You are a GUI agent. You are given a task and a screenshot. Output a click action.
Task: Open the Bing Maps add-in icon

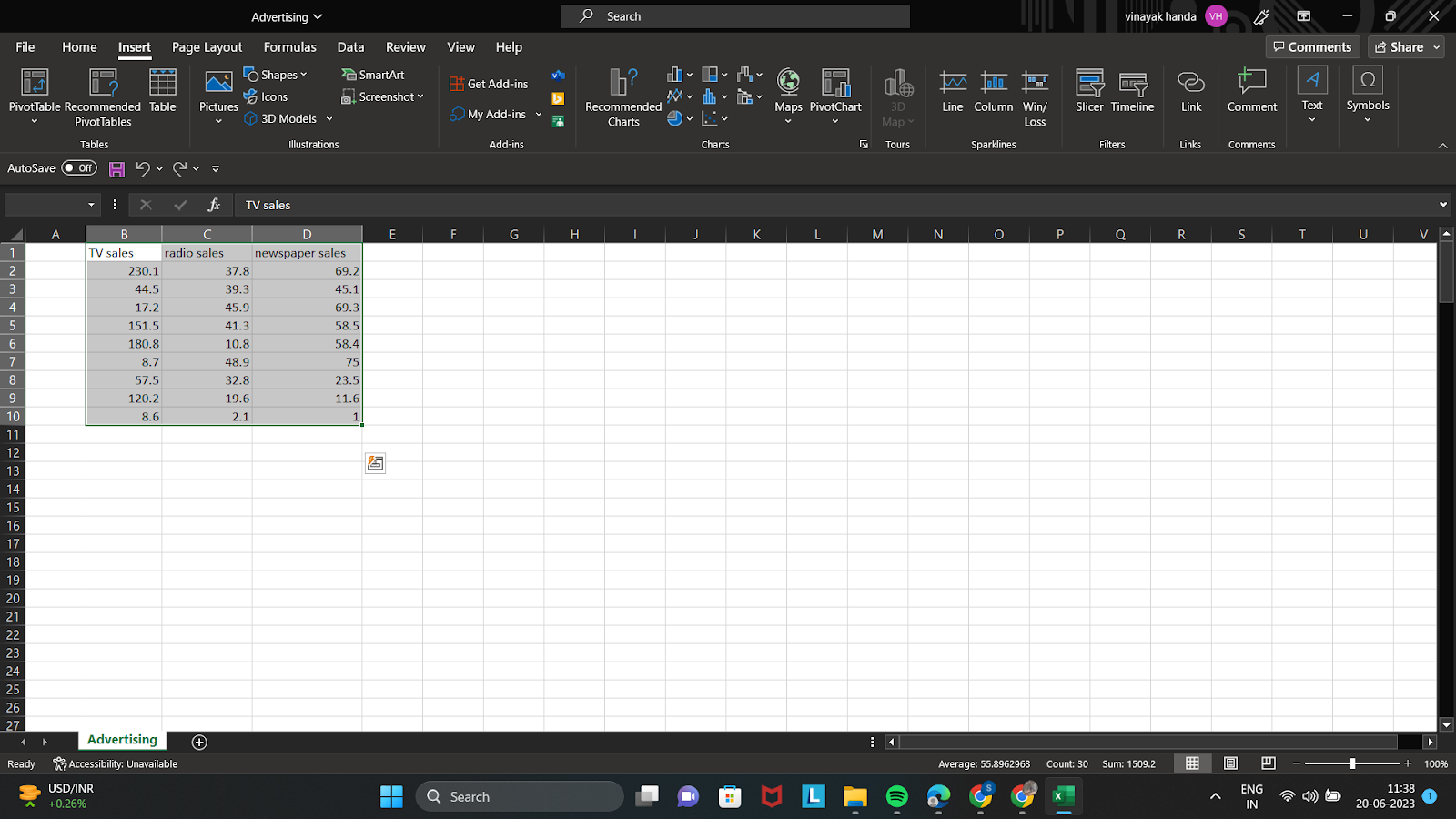pos(558,98)
